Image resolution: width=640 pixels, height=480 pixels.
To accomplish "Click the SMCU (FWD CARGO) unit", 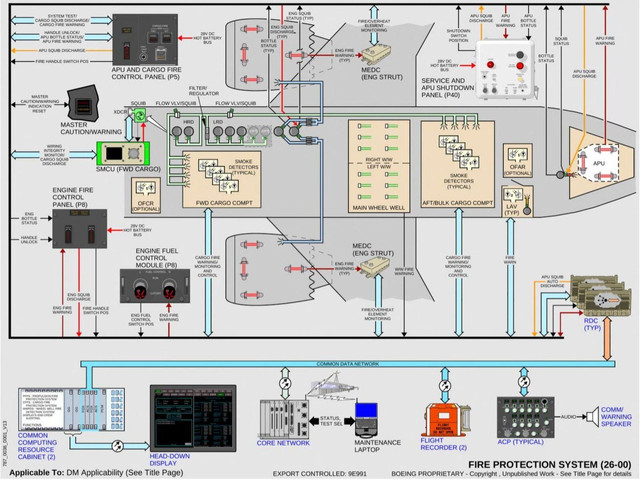I will [x=123, y=153].
